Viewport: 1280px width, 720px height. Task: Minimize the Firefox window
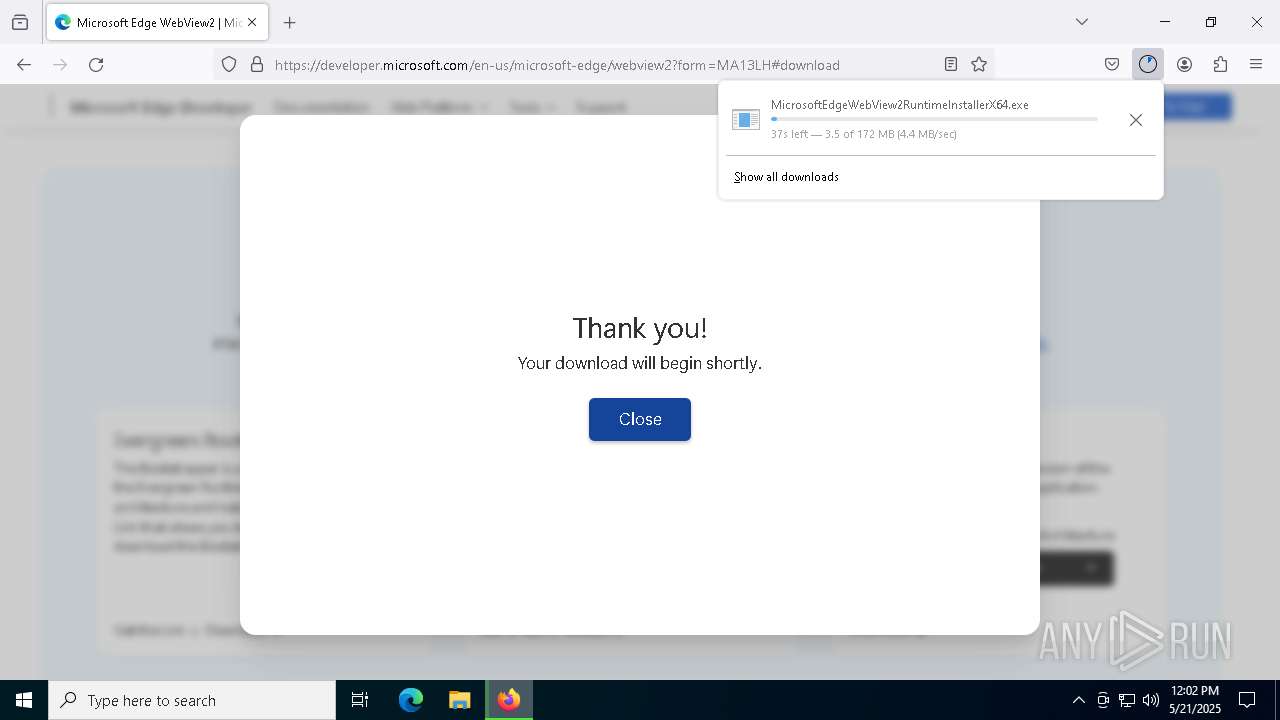[x=1164, y=22]
